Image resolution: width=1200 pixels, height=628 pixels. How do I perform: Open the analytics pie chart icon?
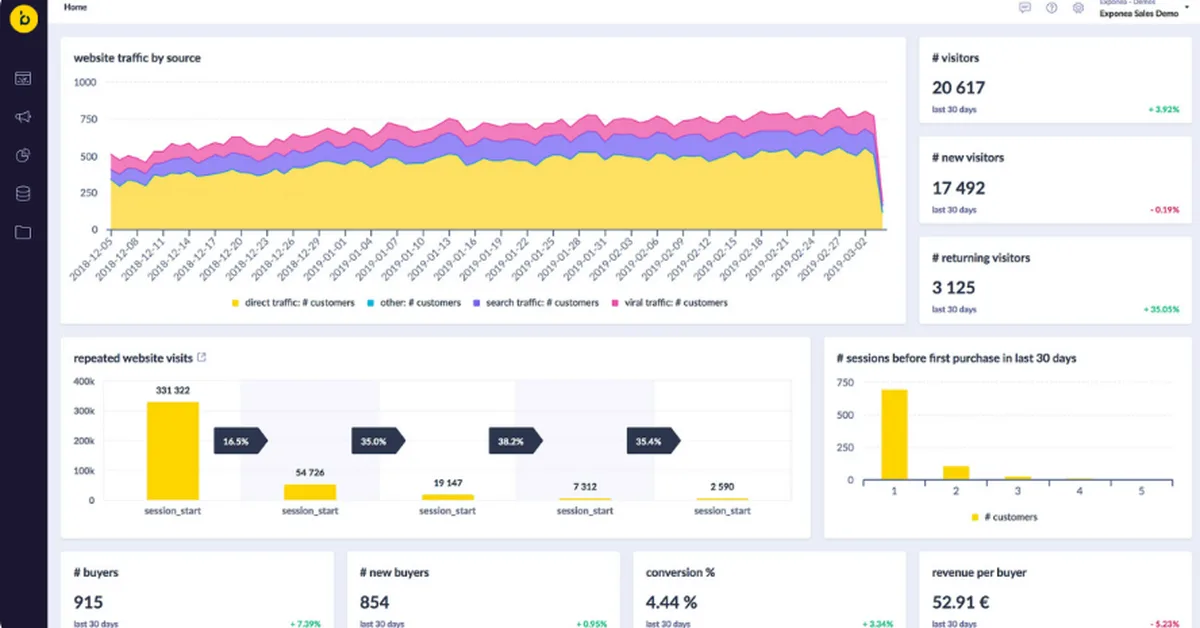[24, 155]
